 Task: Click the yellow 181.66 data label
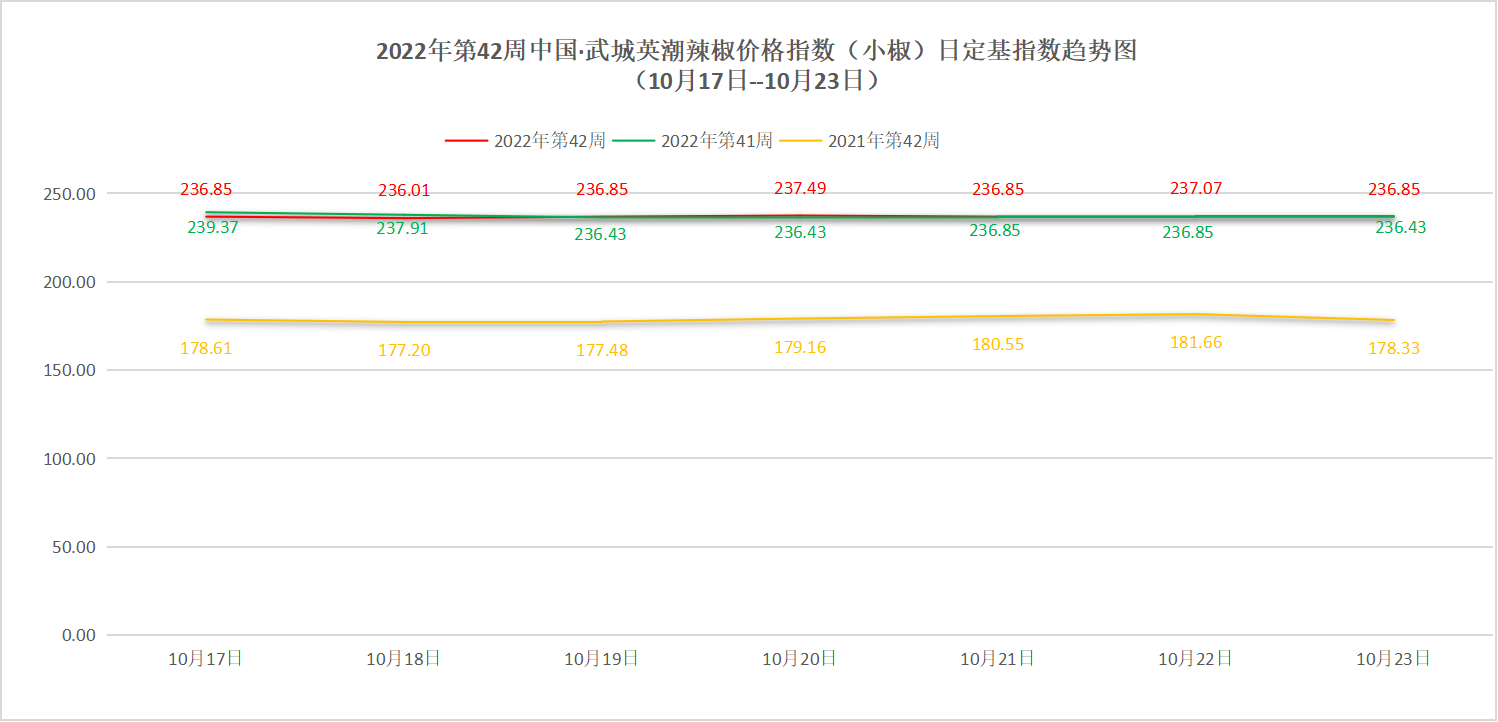pos(1196,342)
